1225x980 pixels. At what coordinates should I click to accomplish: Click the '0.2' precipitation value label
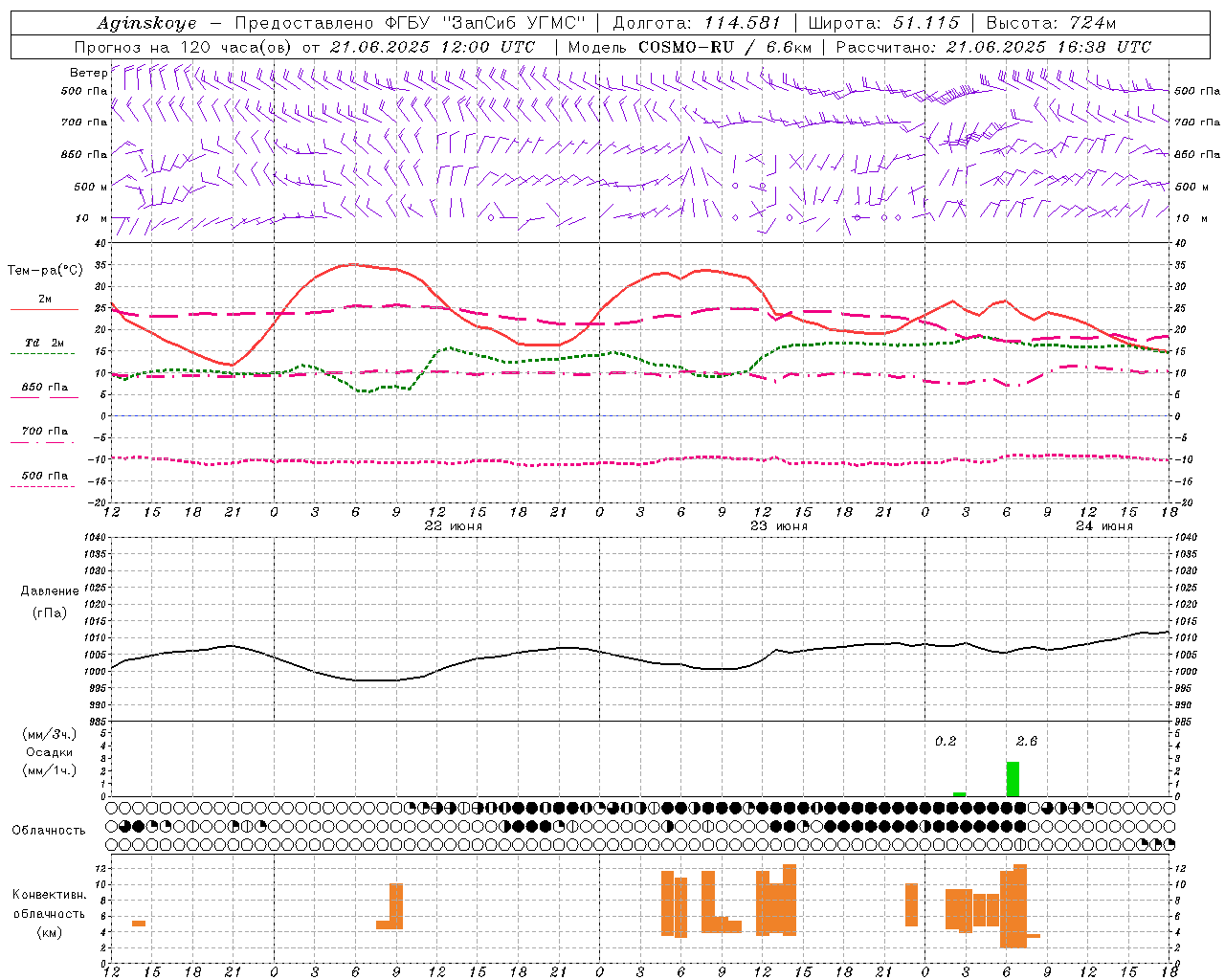[x=946, y=741]
